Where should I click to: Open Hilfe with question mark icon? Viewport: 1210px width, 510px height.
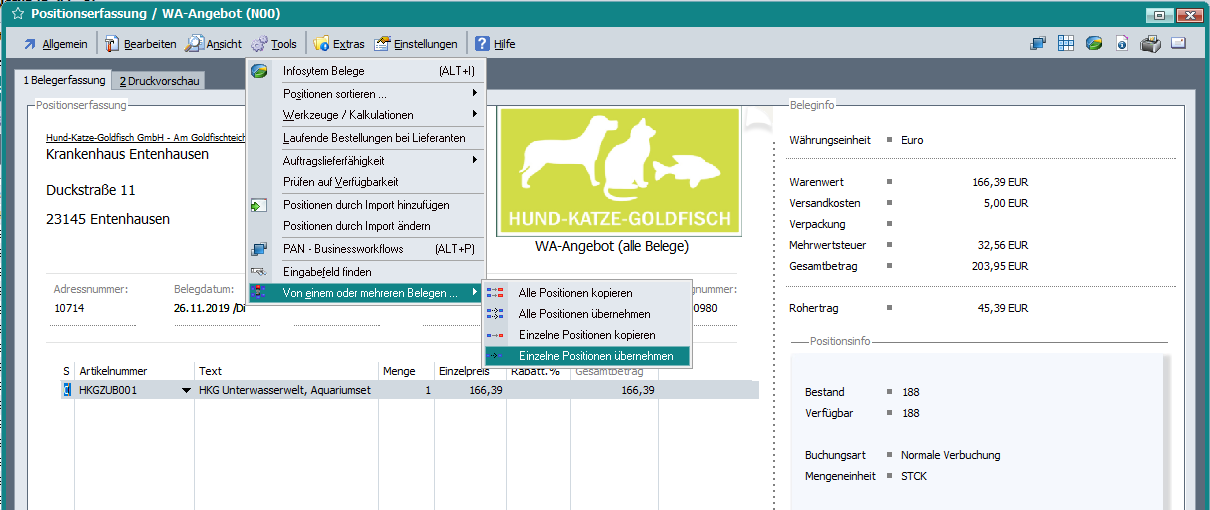click(x=495, y=44)
